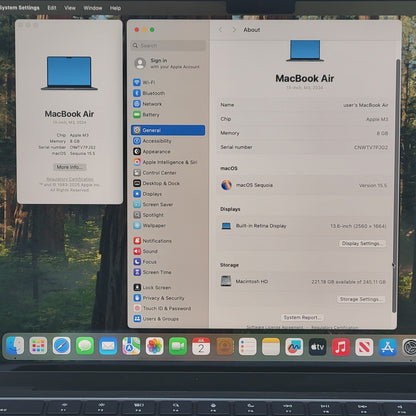Open Desktop & Dock settings

point(156,183)
